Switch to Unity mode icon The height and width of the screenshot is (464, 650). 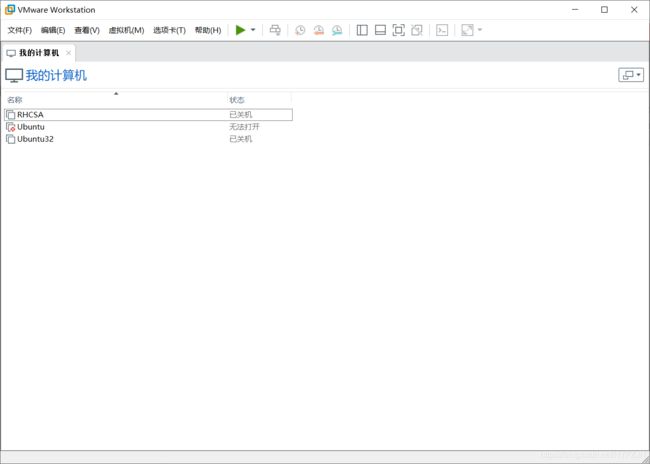click(417, 30)
